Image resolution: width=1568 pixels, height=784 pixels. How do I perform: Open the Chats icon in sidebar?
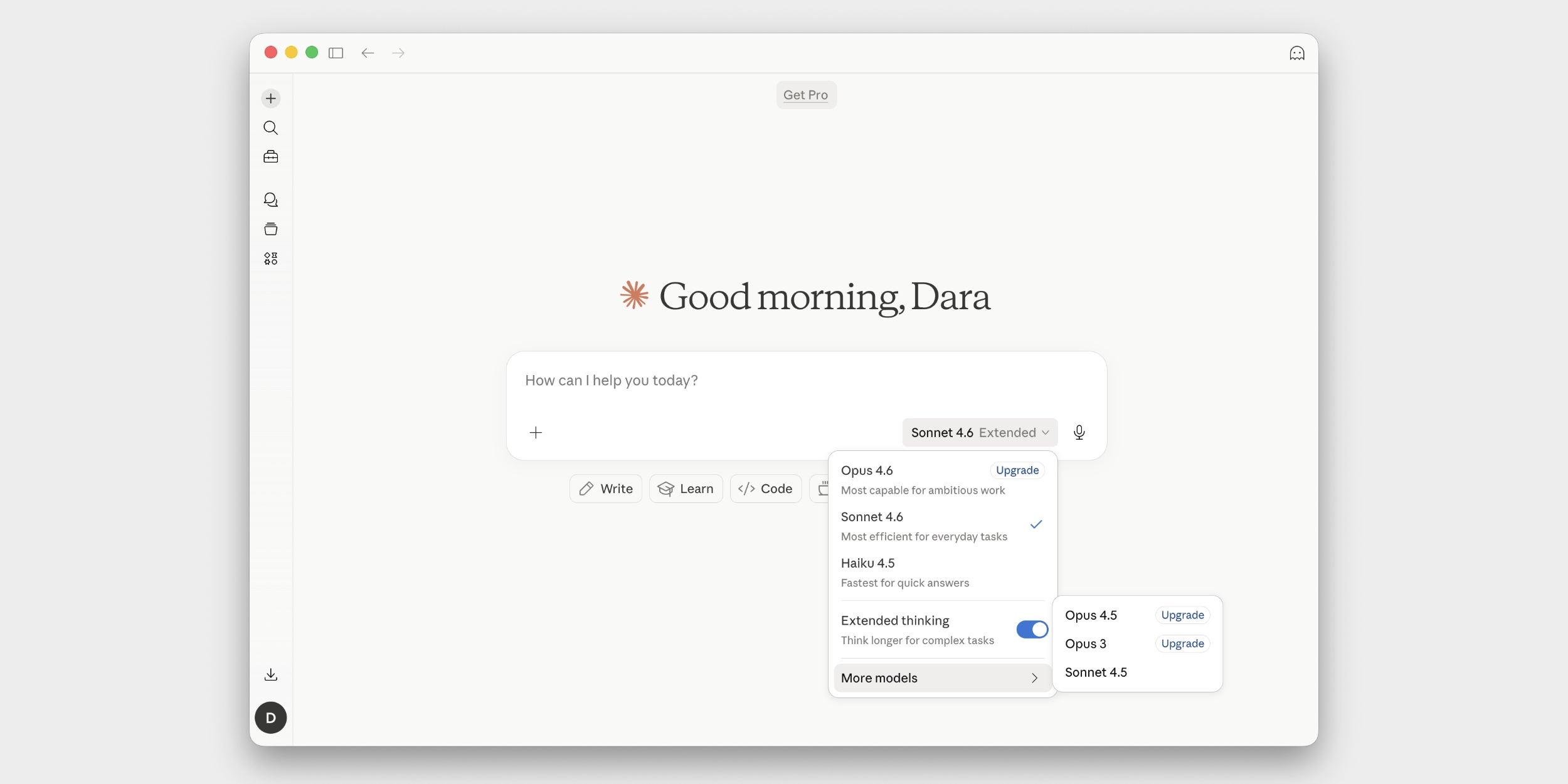pos(270,199)
